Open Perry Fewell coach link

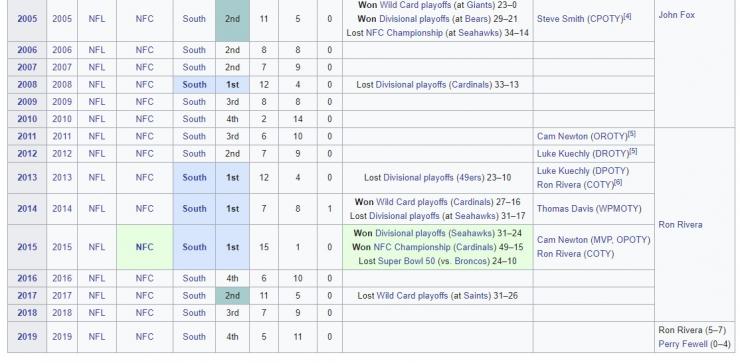(682, 344)
